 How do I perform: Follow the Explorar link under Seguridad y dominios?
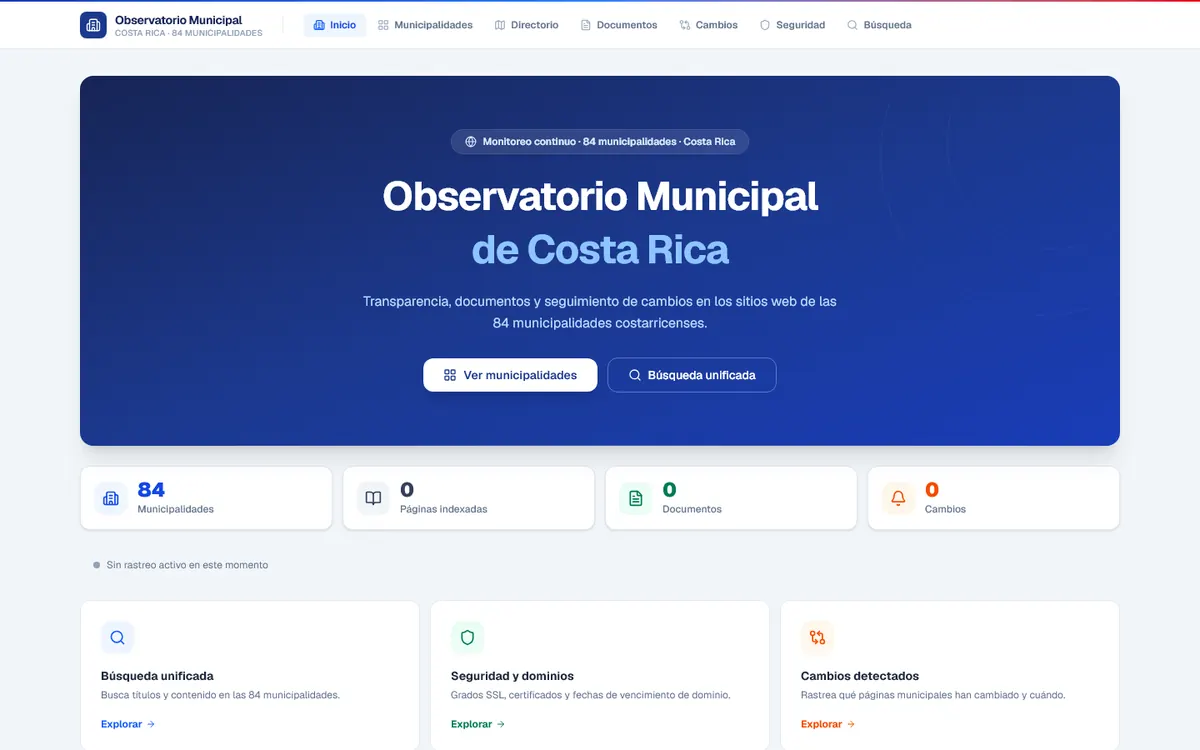pyautogui.click(x=478, y=724)
